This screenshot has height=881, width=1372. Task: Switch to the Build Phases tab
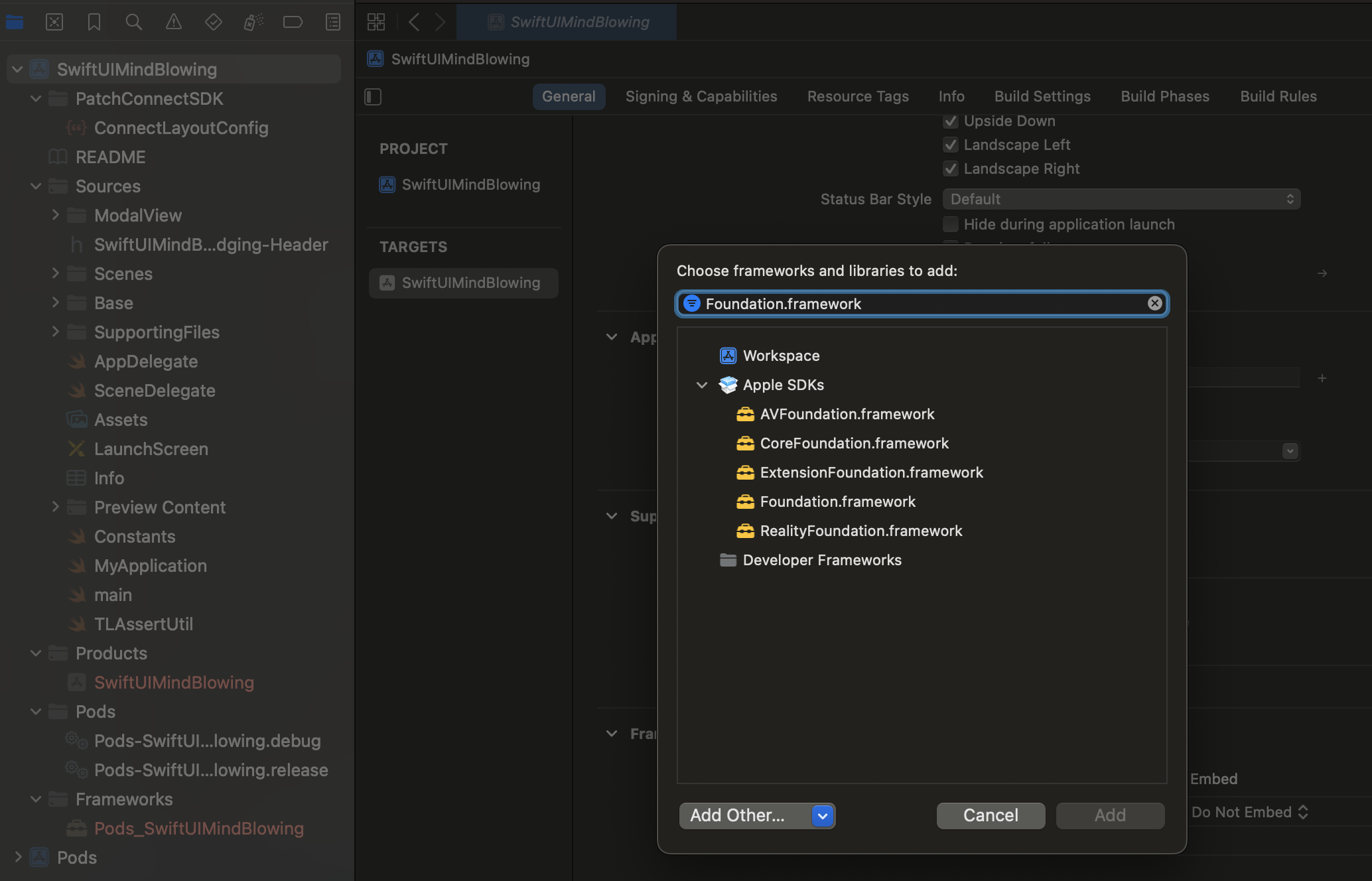[x=1165, y=97]
